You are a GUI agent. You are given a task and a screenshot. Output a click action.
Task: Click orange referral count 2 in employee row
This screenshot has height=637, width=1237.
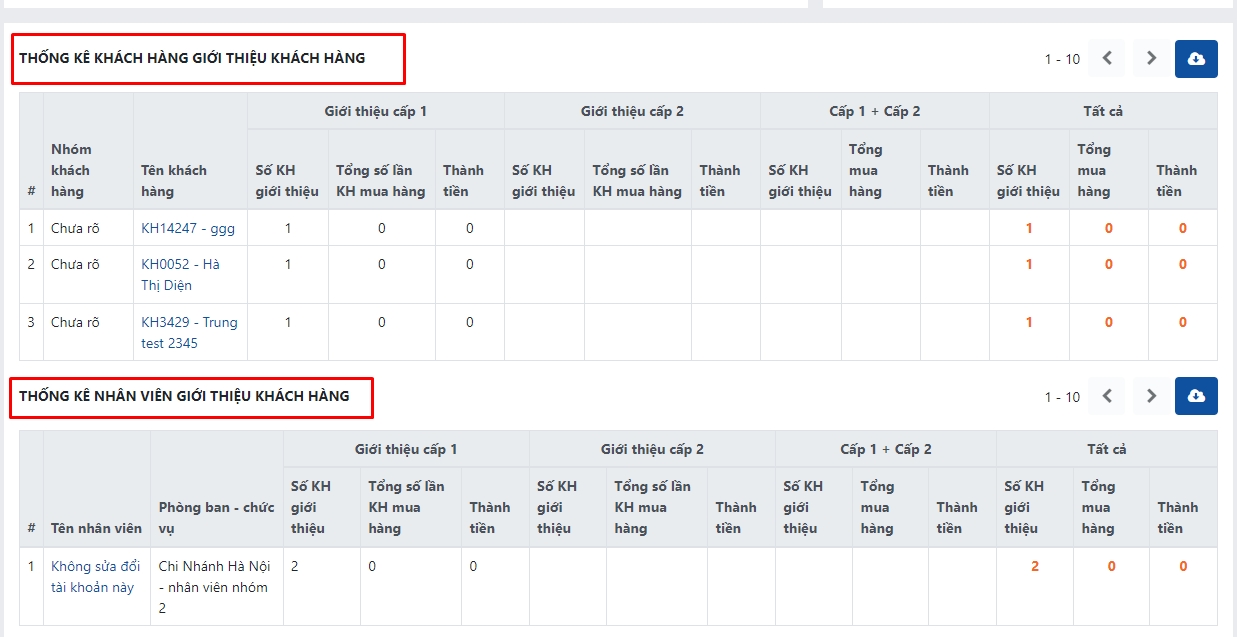coord(1035,566)
